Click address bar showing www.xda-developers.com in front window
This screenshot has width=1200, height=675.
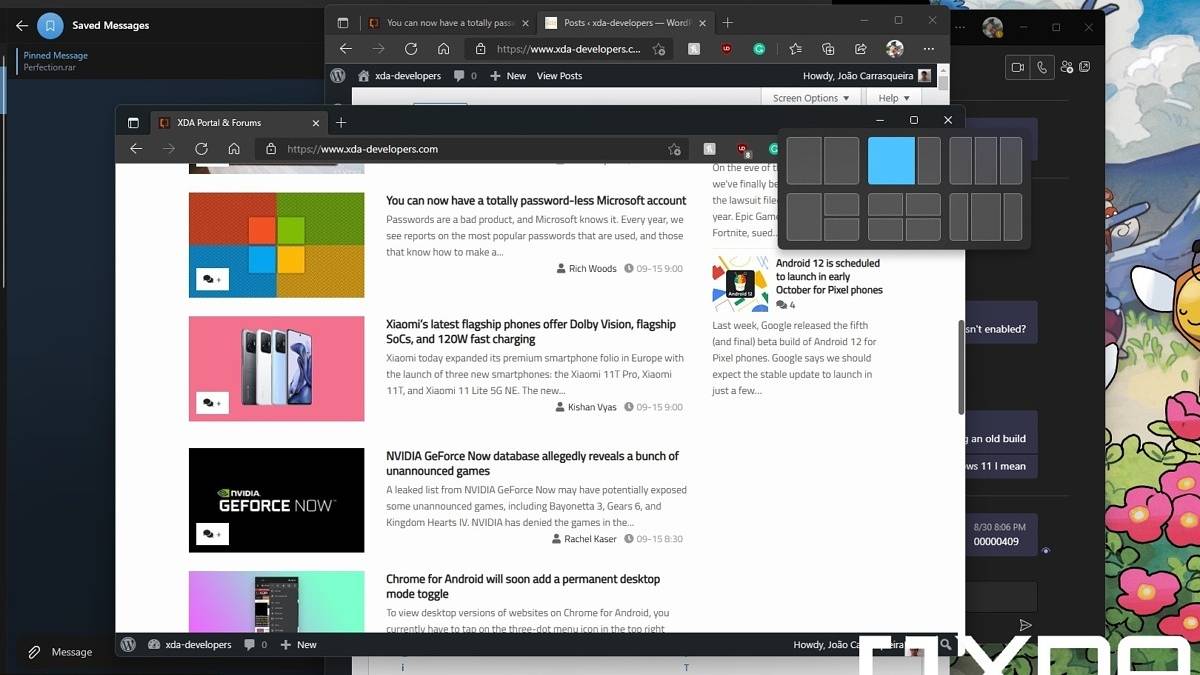[470, 149]
